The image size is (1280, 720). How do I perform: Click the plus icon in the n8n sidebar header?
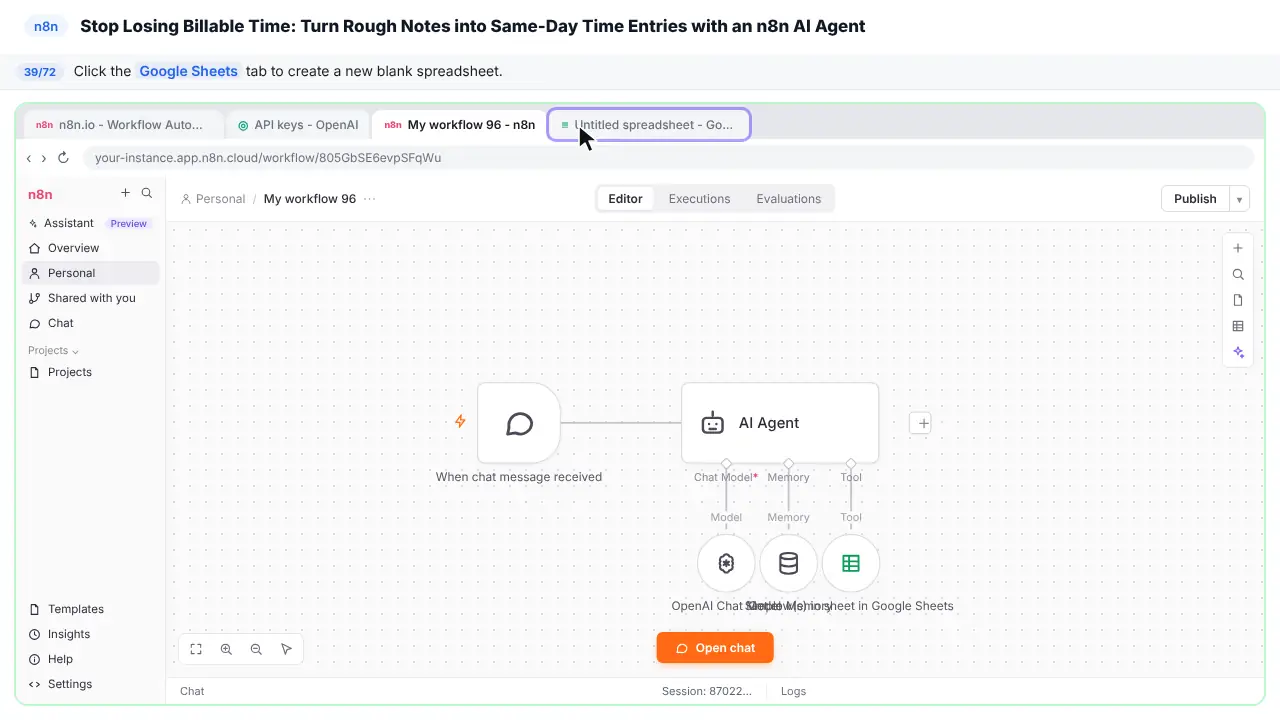tap(125, 193)
